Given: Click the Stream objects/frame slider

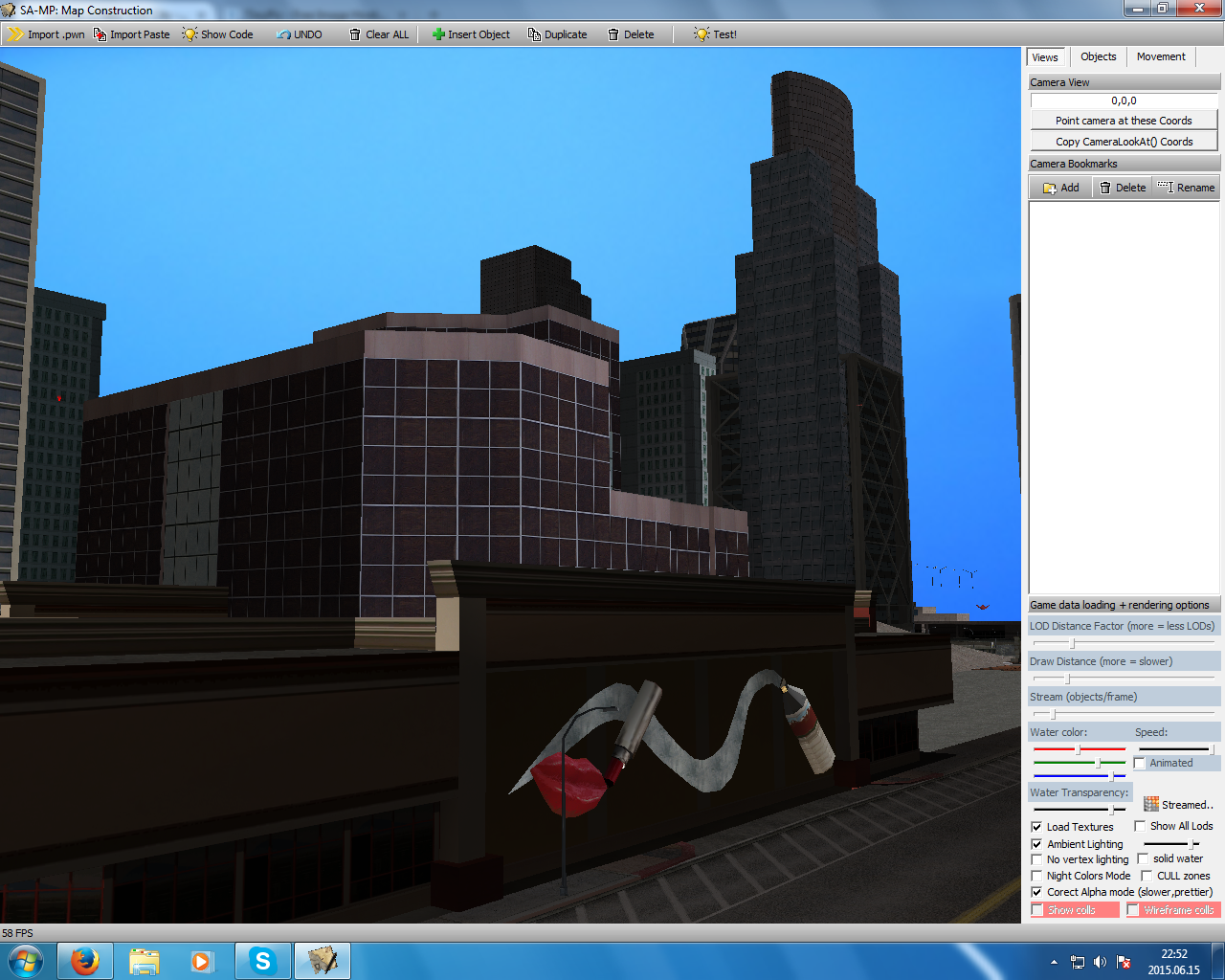Looking at the screenshot, I should click(1124, 714).
